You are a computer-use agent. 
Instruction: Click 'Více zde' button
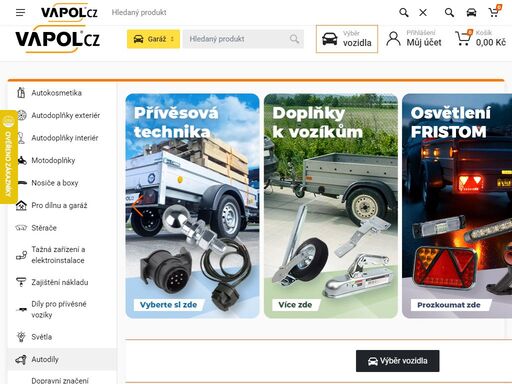(295, 305)
